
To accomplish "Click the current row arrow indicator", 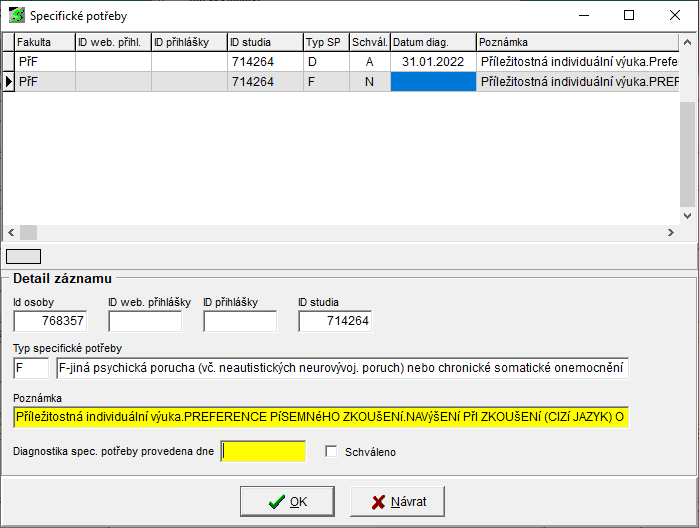I will click(x=8, y=82).
